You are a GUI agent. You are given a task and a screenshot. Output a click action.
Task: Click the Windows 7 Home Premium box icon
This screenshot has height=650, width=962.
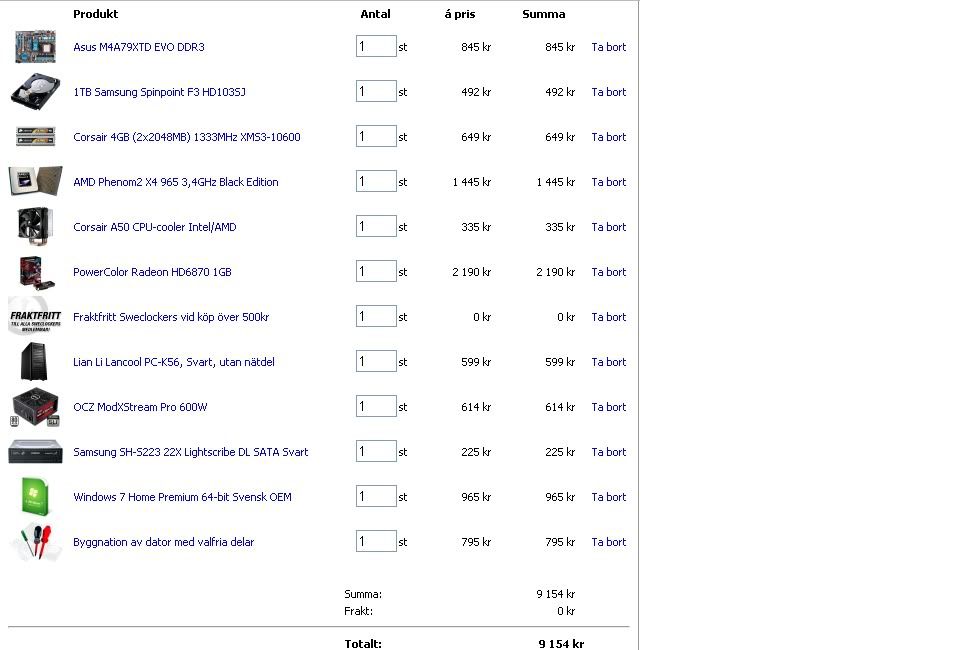(x=34, y=497)
